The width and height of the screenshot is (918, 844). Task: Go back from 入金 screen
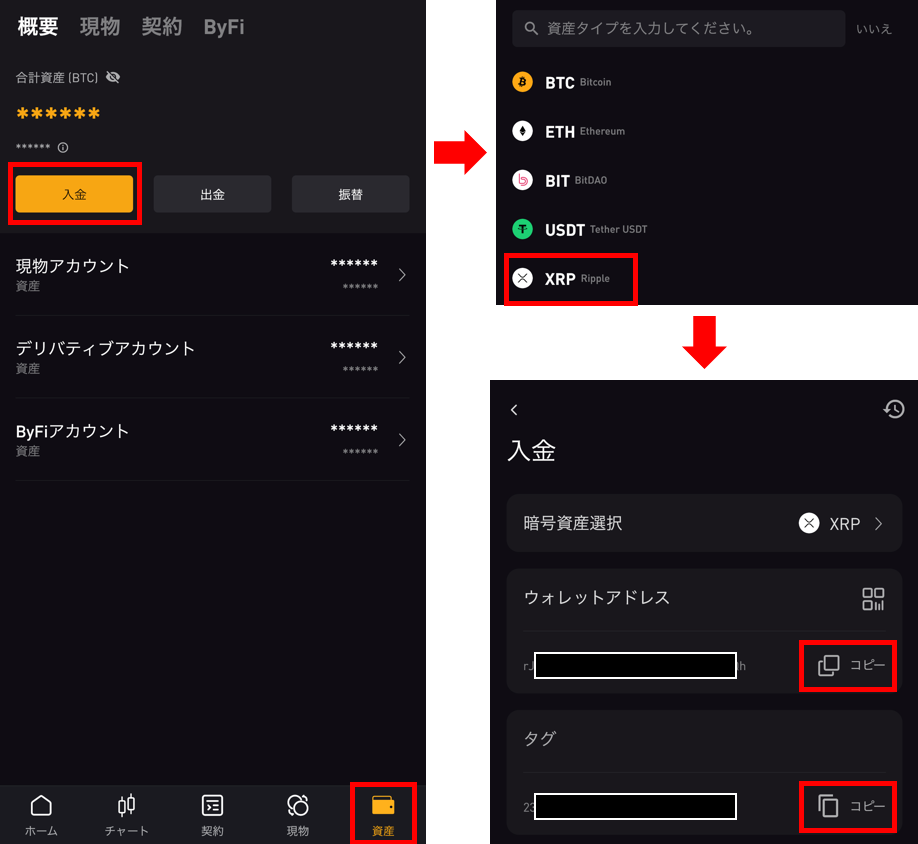514,410
